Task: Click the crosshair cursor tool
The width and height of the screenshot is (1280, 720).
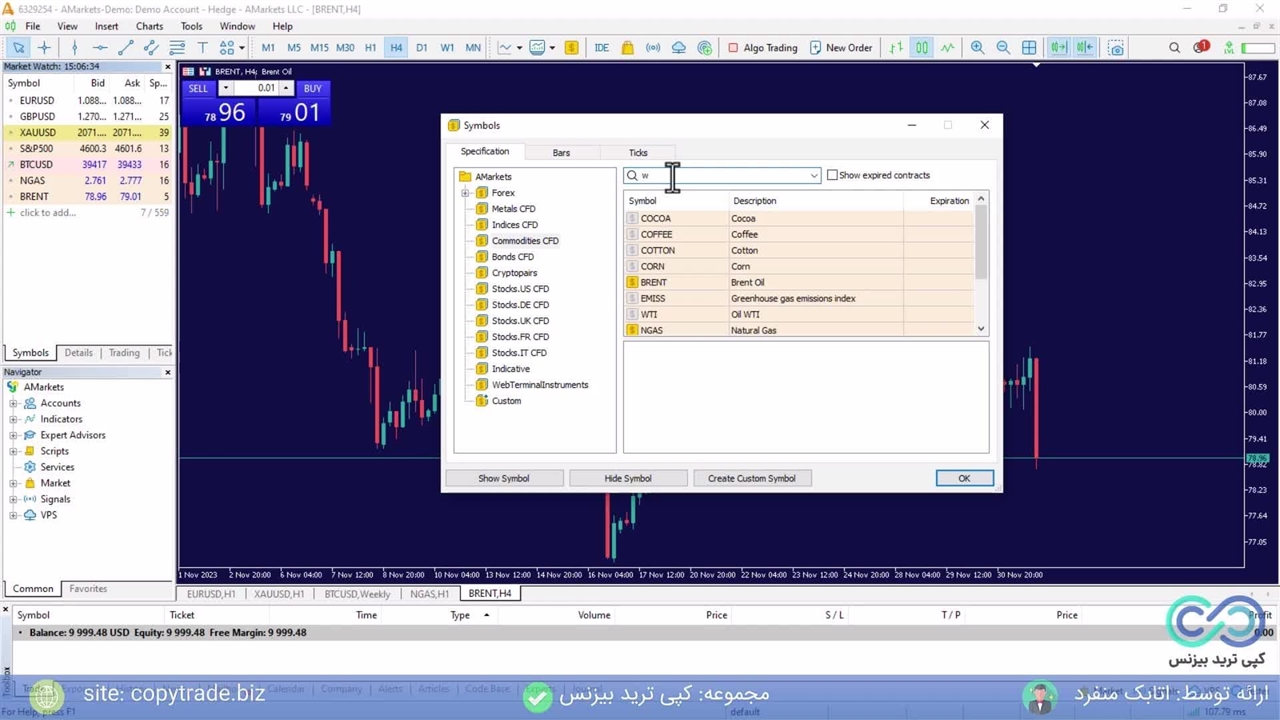Action: [x=44, y=48]
